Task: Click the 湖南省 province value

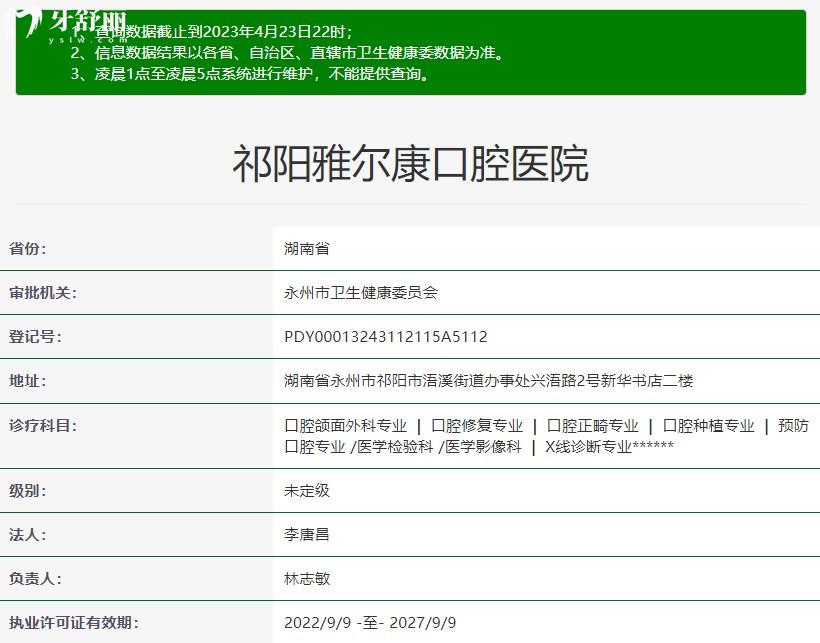Action: pos(307,249)
